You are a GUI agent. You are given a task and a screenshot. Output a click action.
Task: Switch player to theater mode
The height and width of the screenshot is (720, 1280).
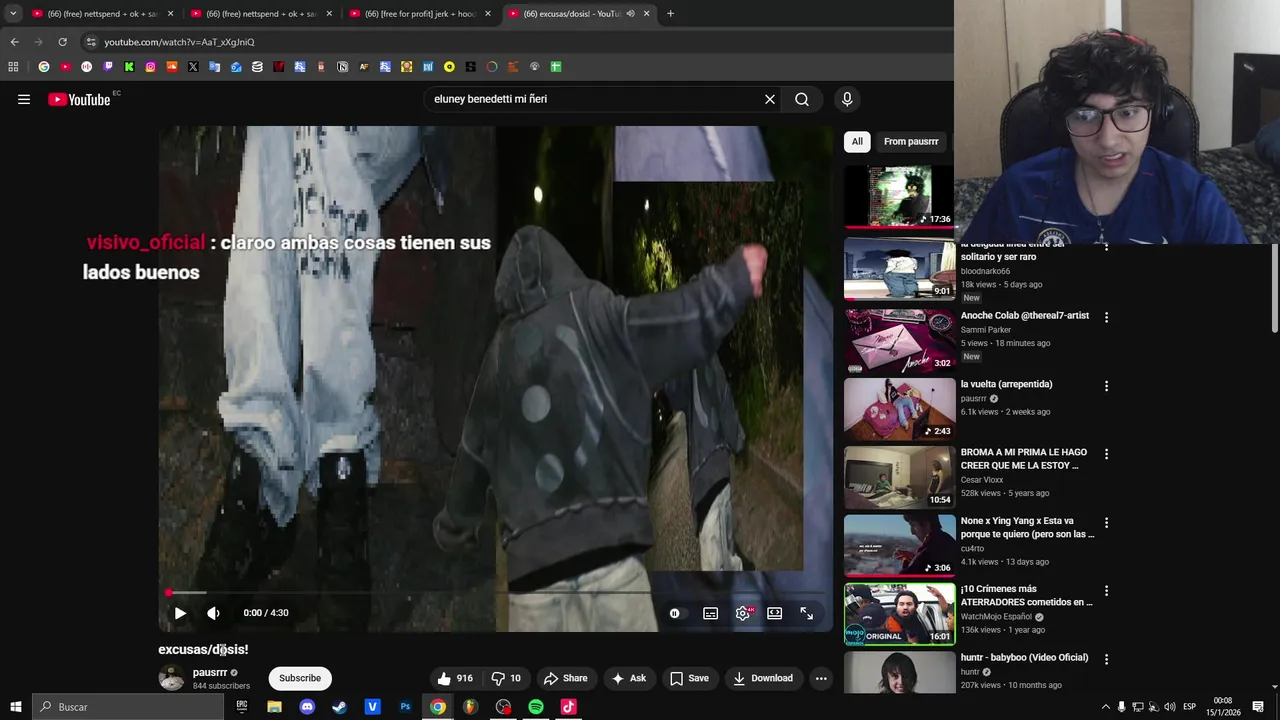point(774,613)
